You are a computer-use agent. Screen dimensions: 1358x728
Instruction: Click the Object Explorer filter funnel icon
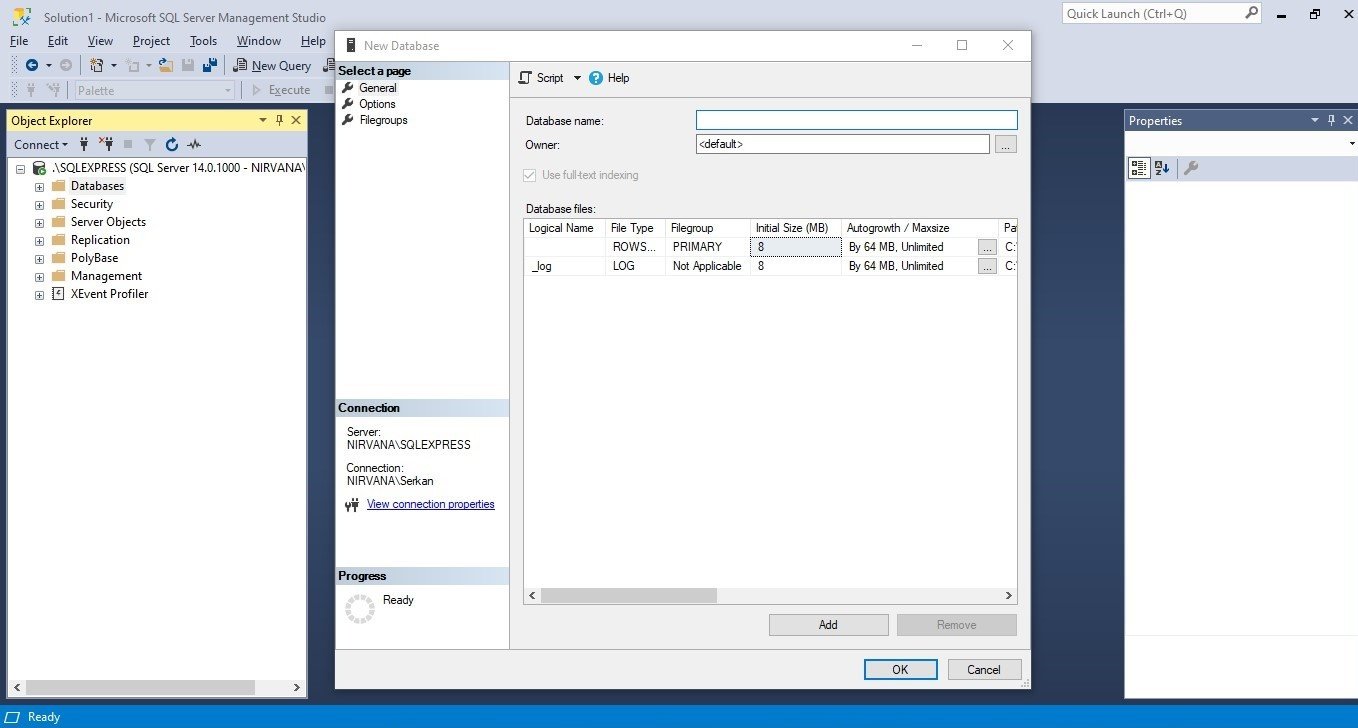pos(150,144)
